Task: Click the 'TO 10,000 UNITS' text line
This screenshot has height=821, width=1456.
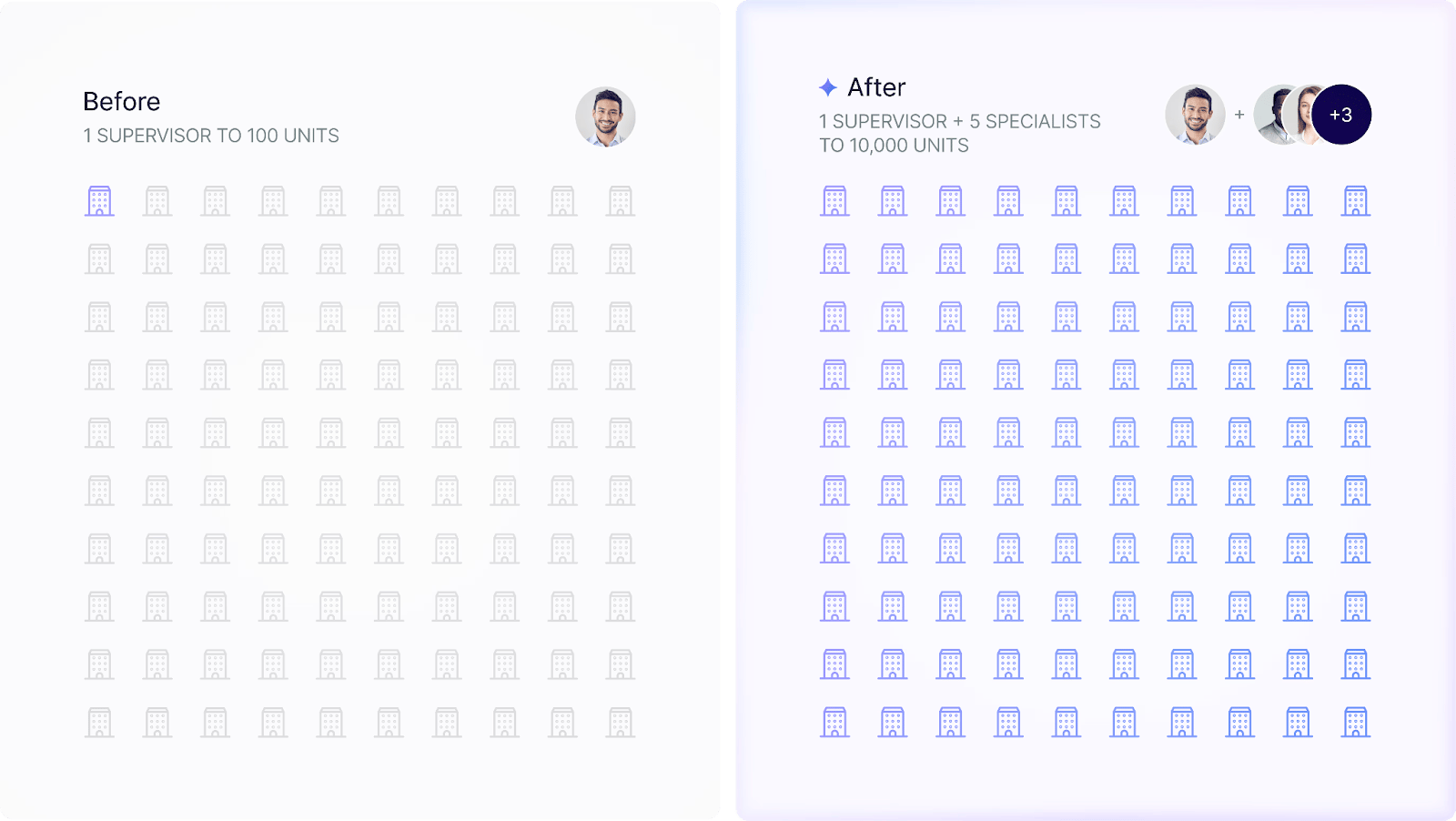Action: [894, 146]
